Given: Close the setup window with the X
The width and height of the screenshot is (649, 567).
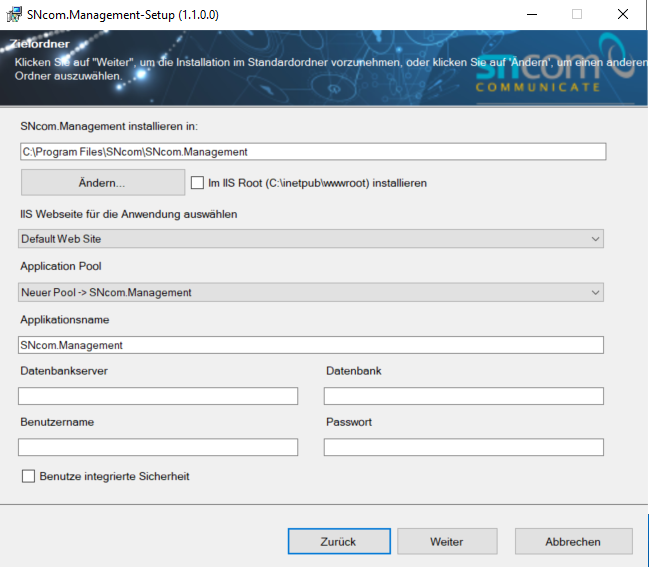Looking at the screenshot, I should (x=623, y=14).
